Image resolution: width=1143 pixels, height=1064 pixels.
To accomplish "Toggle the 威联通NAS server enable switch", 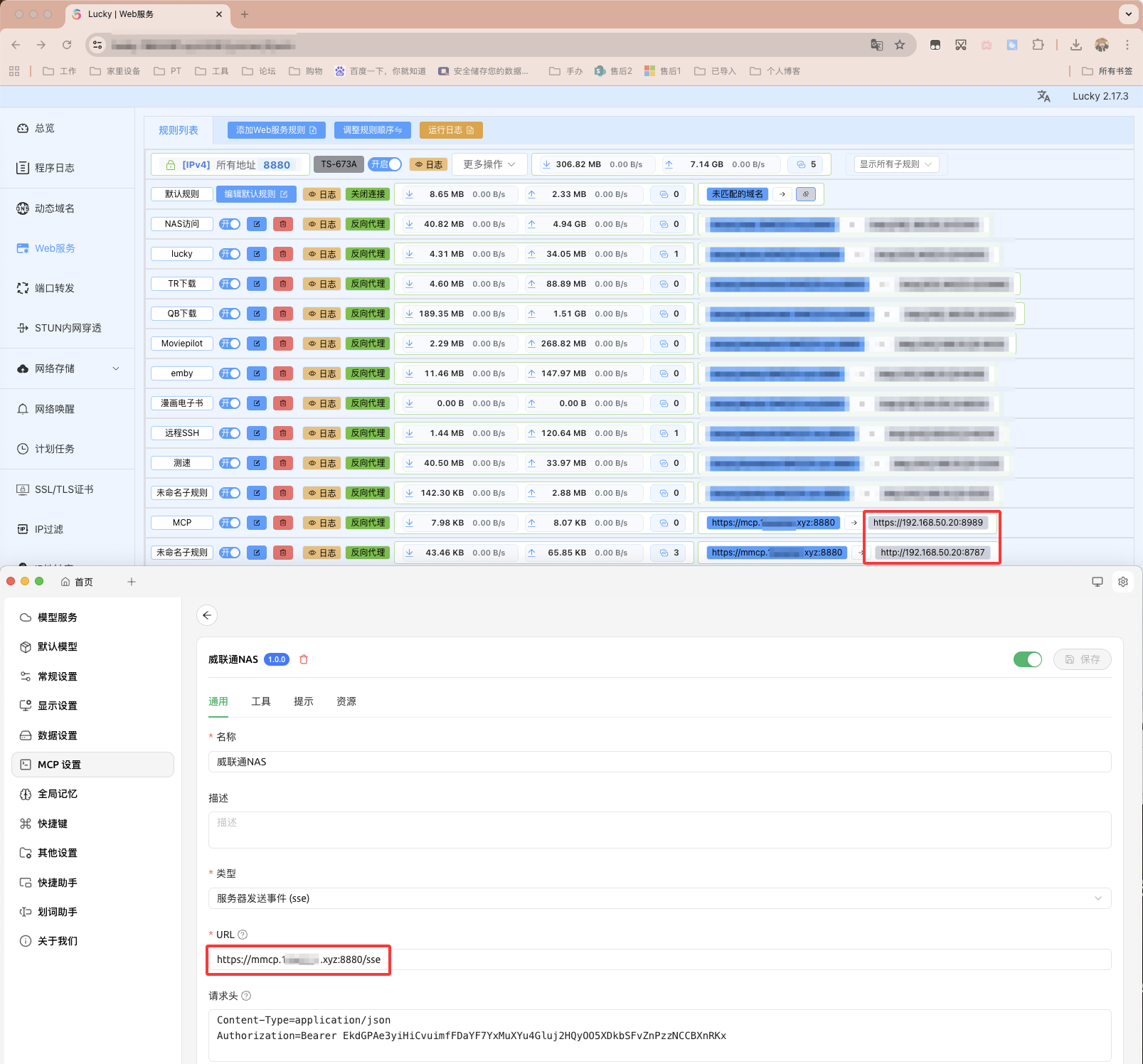I will (1027, 659).
